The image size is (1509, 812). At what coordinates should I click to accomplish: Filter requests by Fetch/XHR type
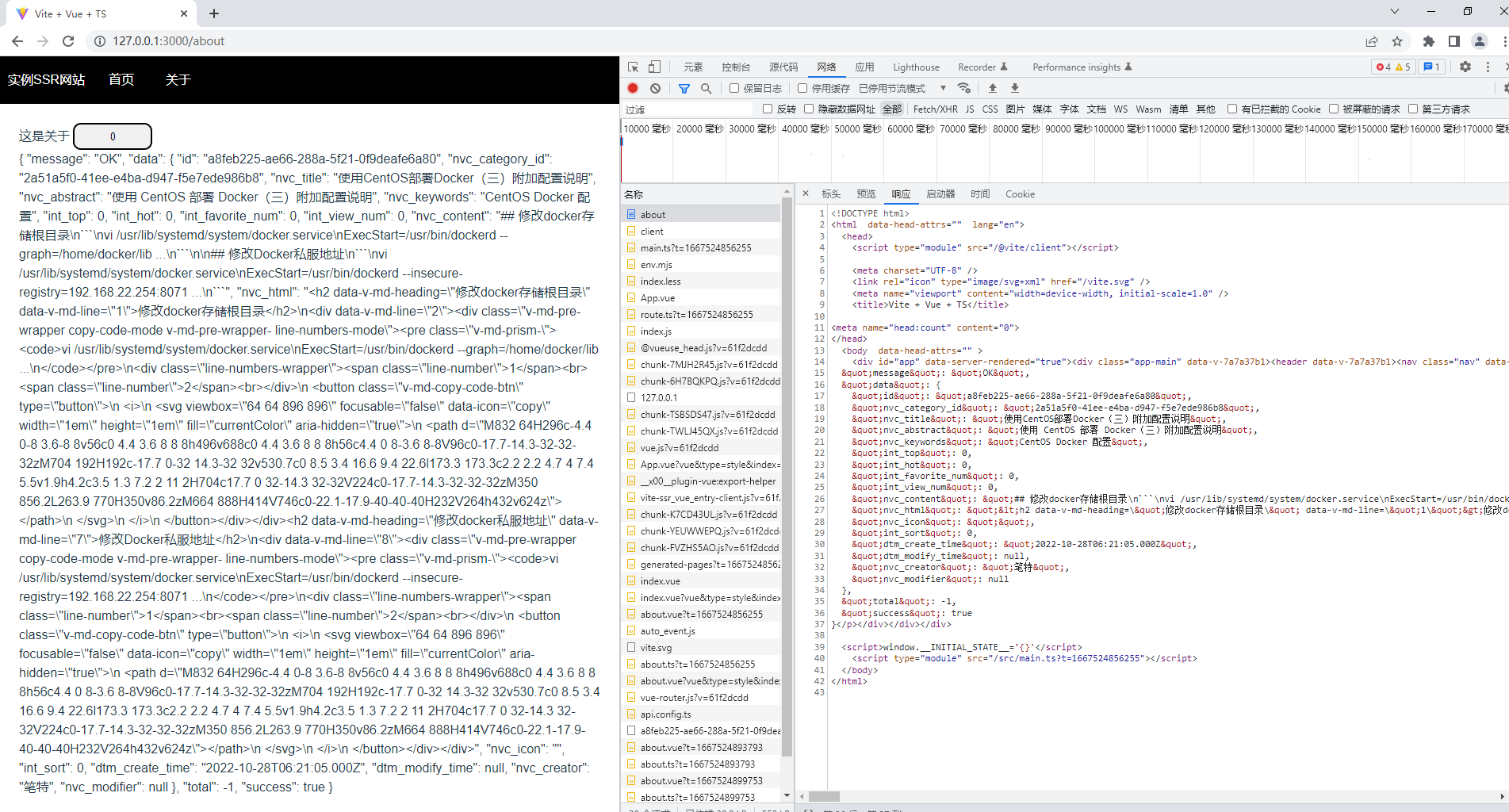(x=935, y=109)
